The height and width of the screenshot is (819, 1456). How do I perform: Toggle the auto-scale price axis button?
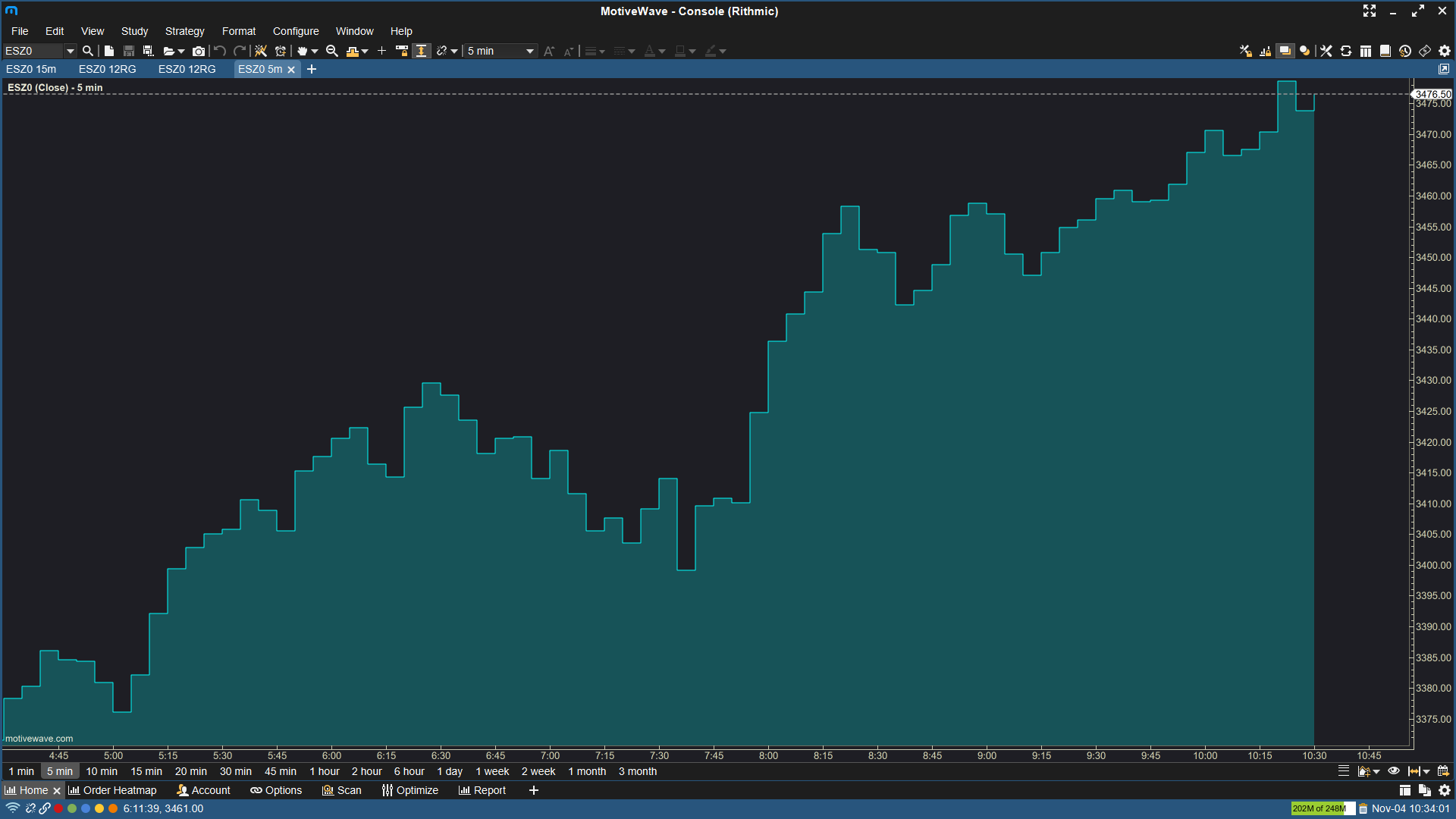[x=422, y=51]
